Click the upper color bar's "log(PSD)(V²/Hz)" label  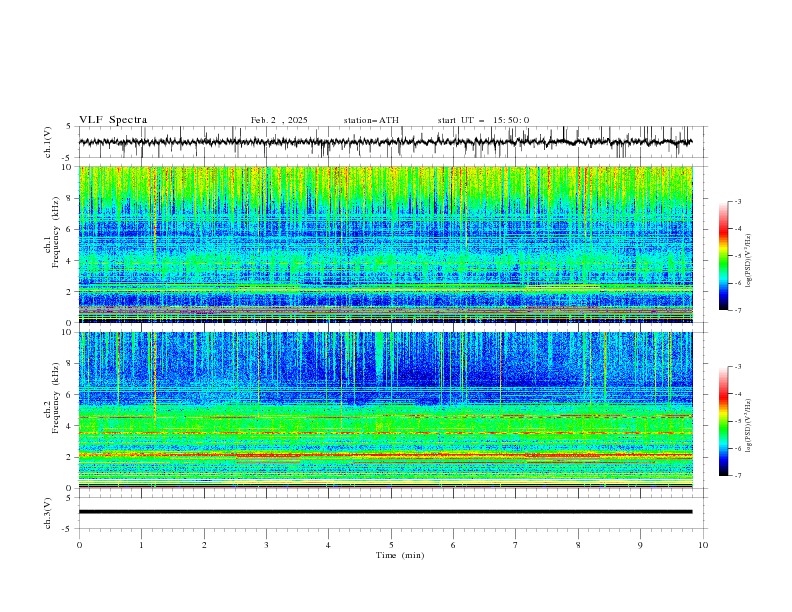(748, 260)
